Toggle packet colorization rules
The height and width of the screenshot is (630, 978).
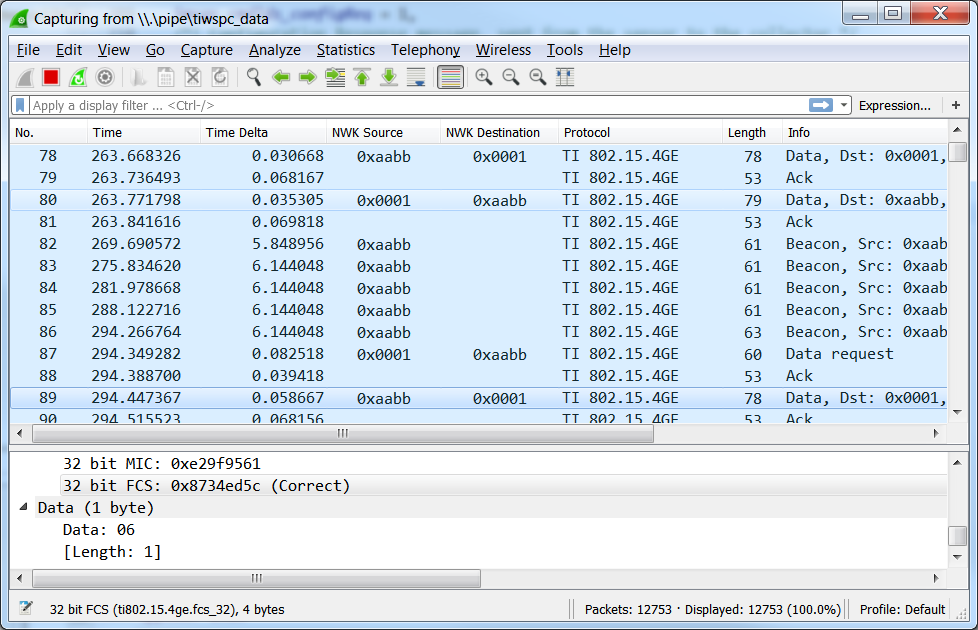coord(450,77)
